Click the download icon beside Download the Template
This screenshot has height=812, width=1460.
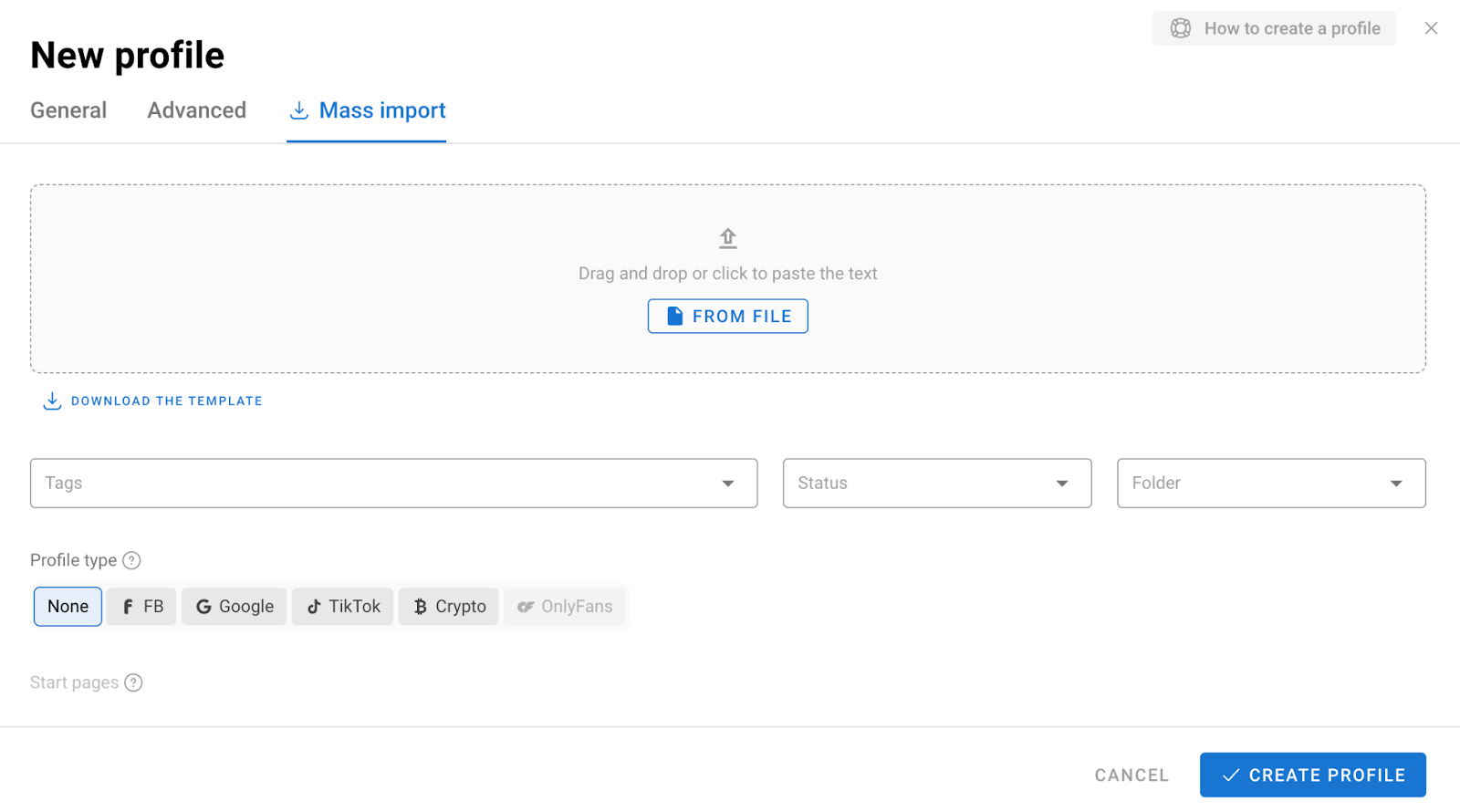click(52, 401)
